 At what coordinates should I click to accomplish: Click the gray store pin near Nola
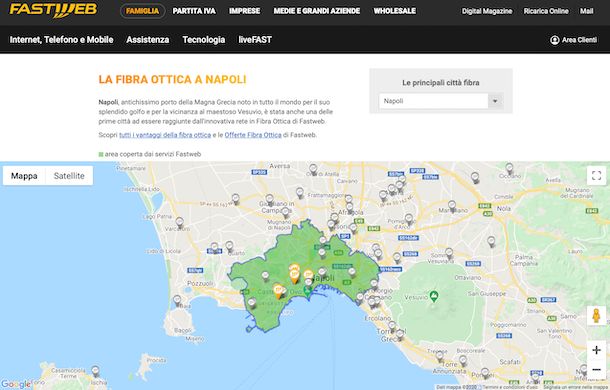click(x=491, y=242)
